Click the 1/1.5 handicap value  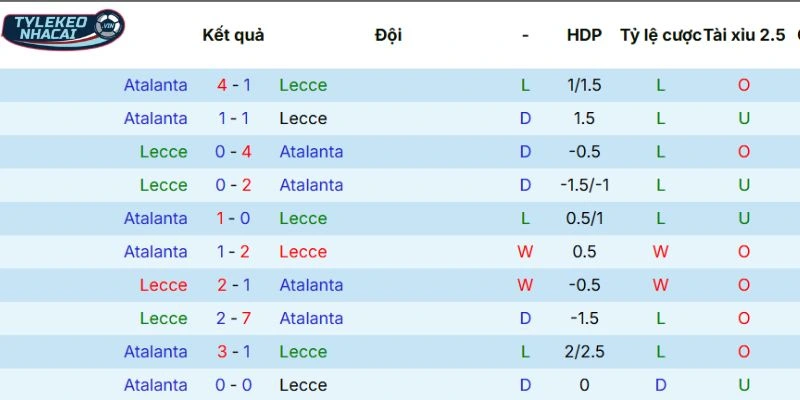point(584,85)
